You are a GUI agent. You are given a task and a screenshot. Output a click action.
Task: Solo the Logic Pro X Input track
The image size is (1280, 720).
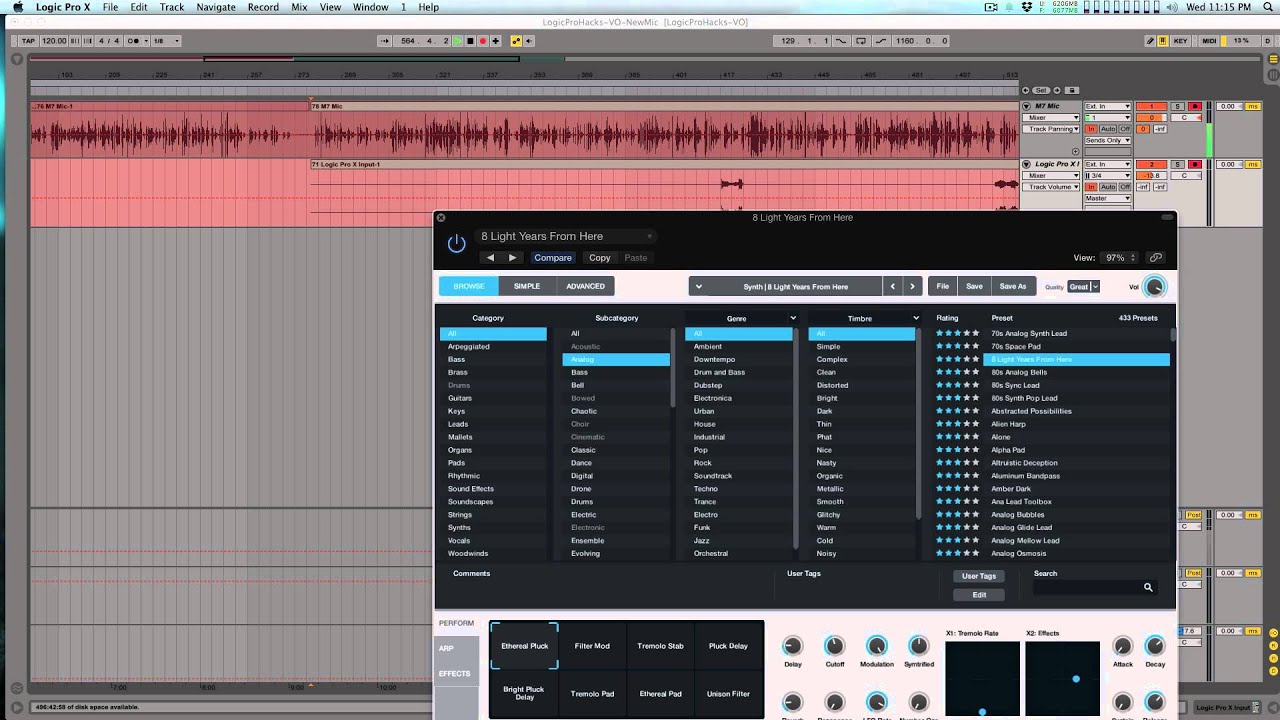pyautogui.click(x=1178, y=164)
